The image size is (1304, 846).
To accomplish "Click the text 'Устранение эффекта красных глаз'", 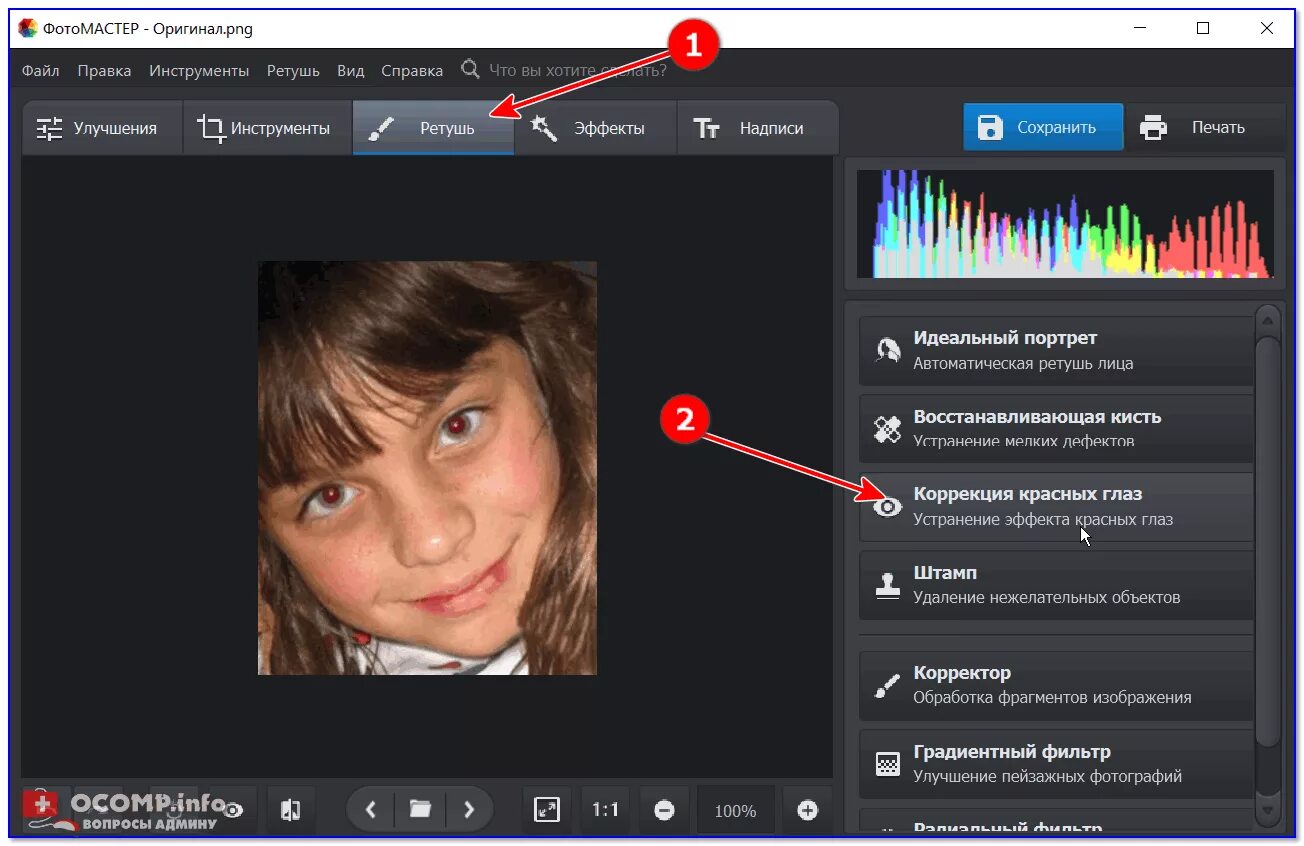I will 1043,519.
